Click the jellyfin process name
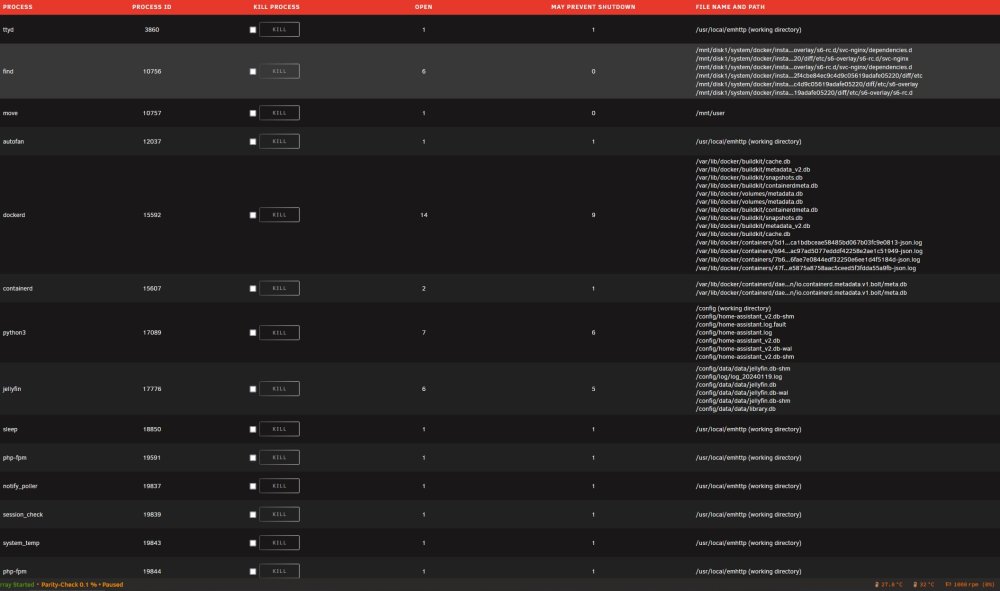Image resolution: width=1000 pixels, height=591 pixels. pyautogui.click(x=12, y=389)
